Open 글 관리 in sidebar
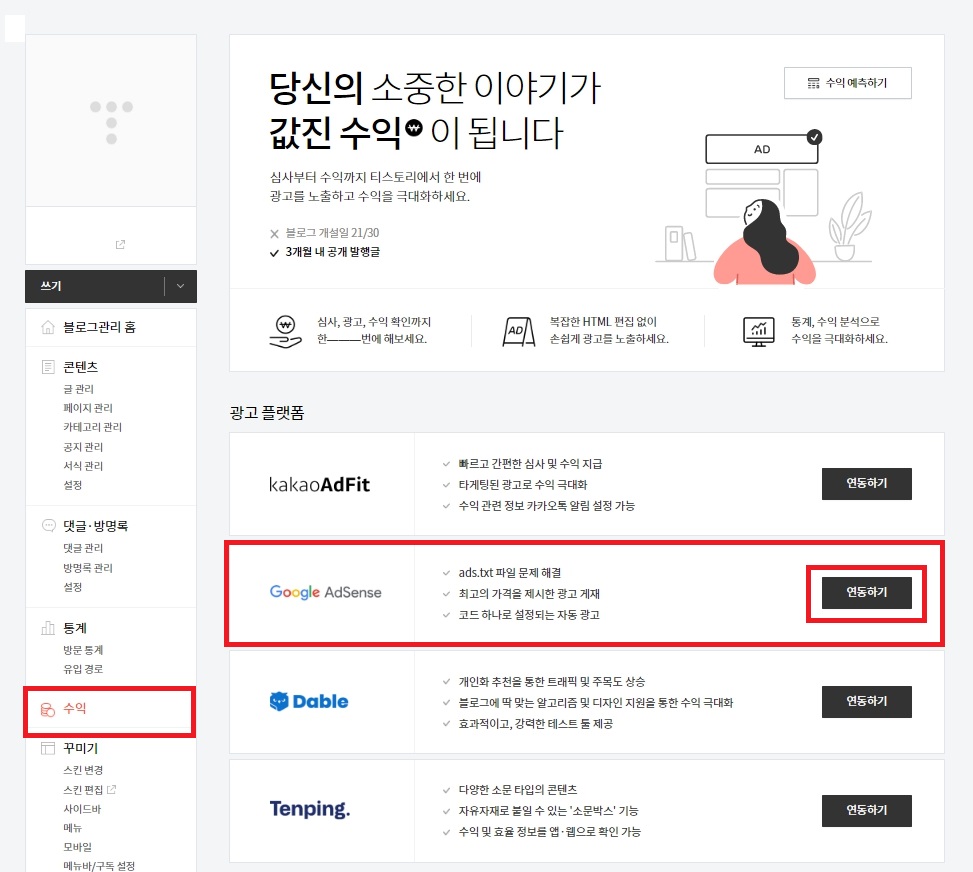The height and width of the screenshot is (872, 973). coord(78,389)
